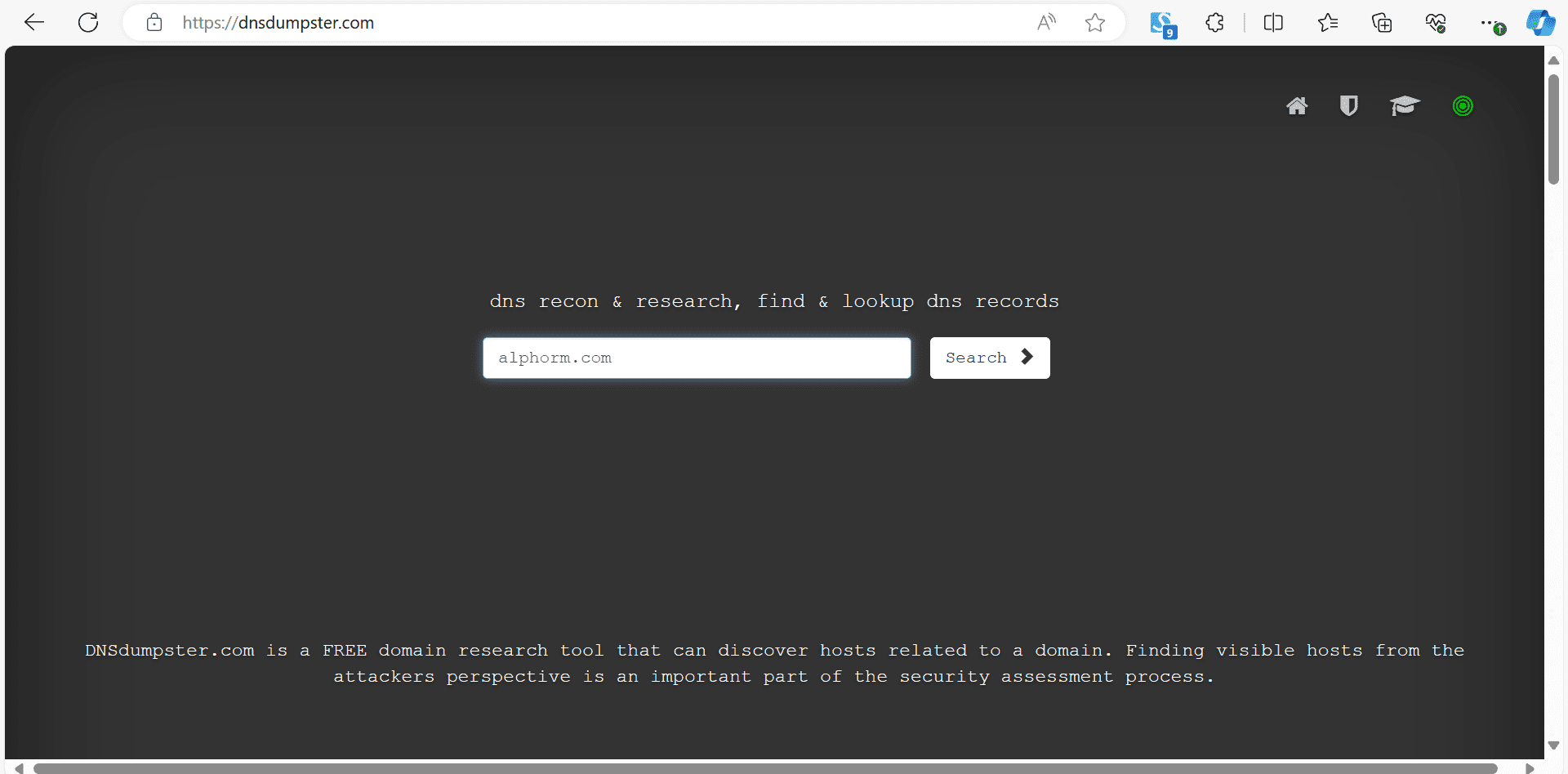Open the Extensions puzzle-piece menu

click(1215, 23)
